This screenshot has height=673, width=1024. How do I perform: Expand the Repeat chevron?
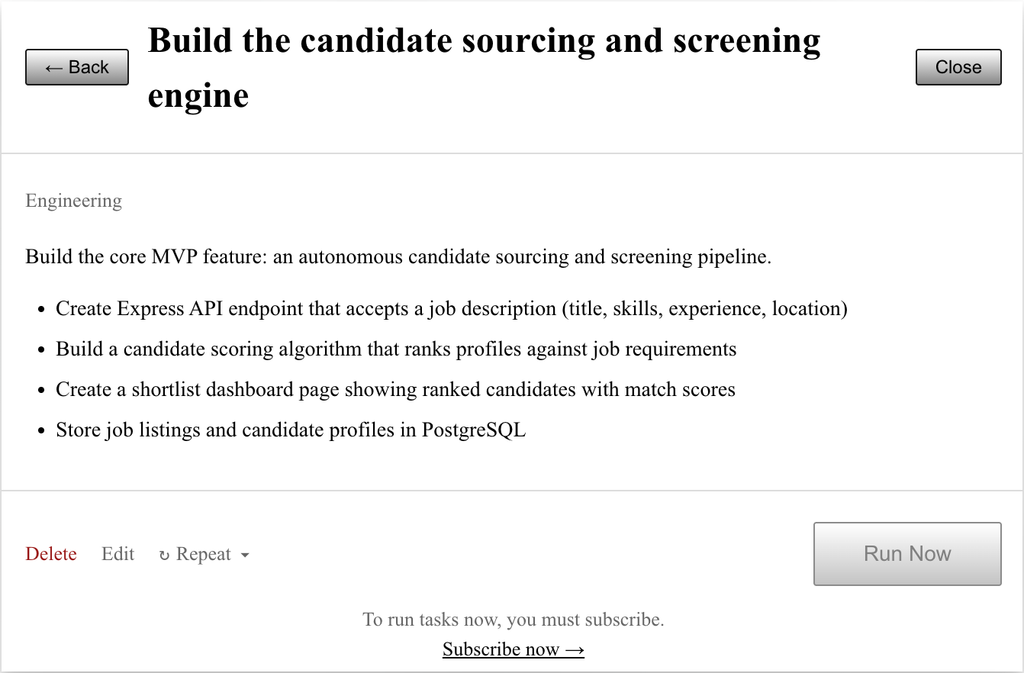(x=245, y=553)
